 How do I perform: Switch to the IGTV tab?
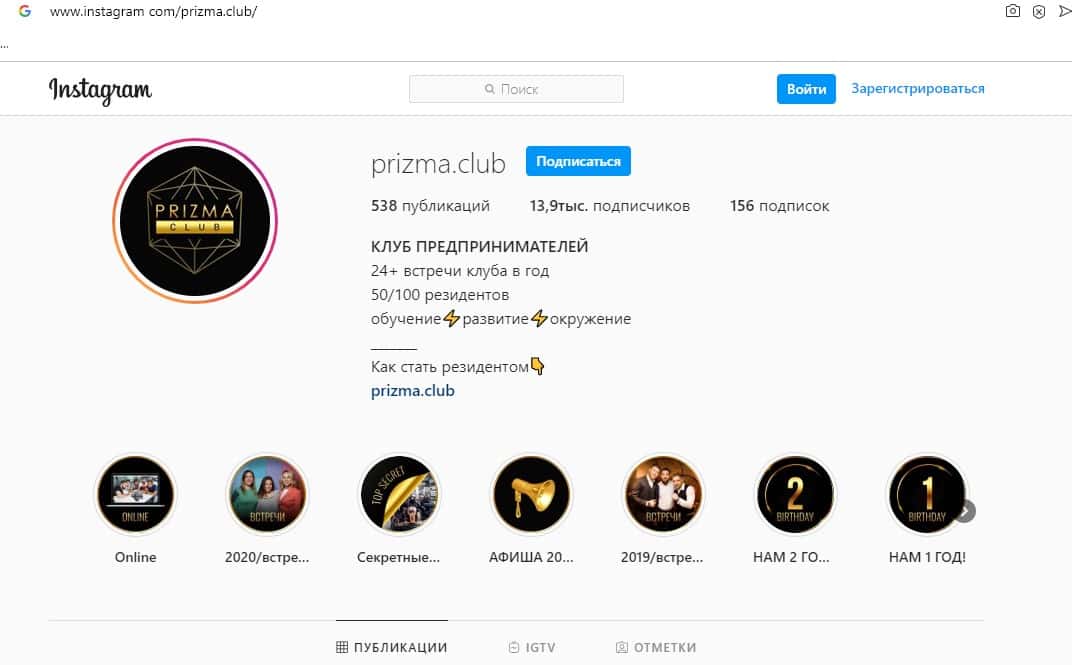[x=532, y=647]
